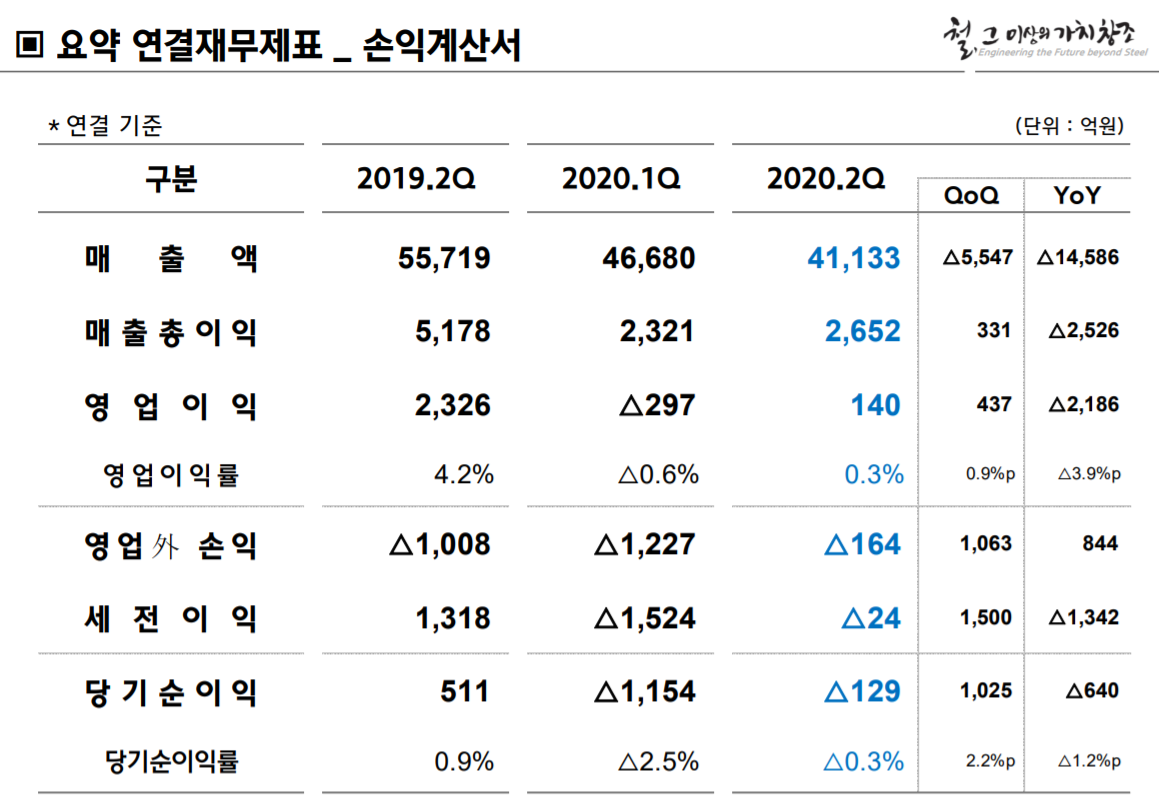Viewport: 1159px width, 798px height.
Task: Click the QoQ sub-header
Action: point(971,196)
